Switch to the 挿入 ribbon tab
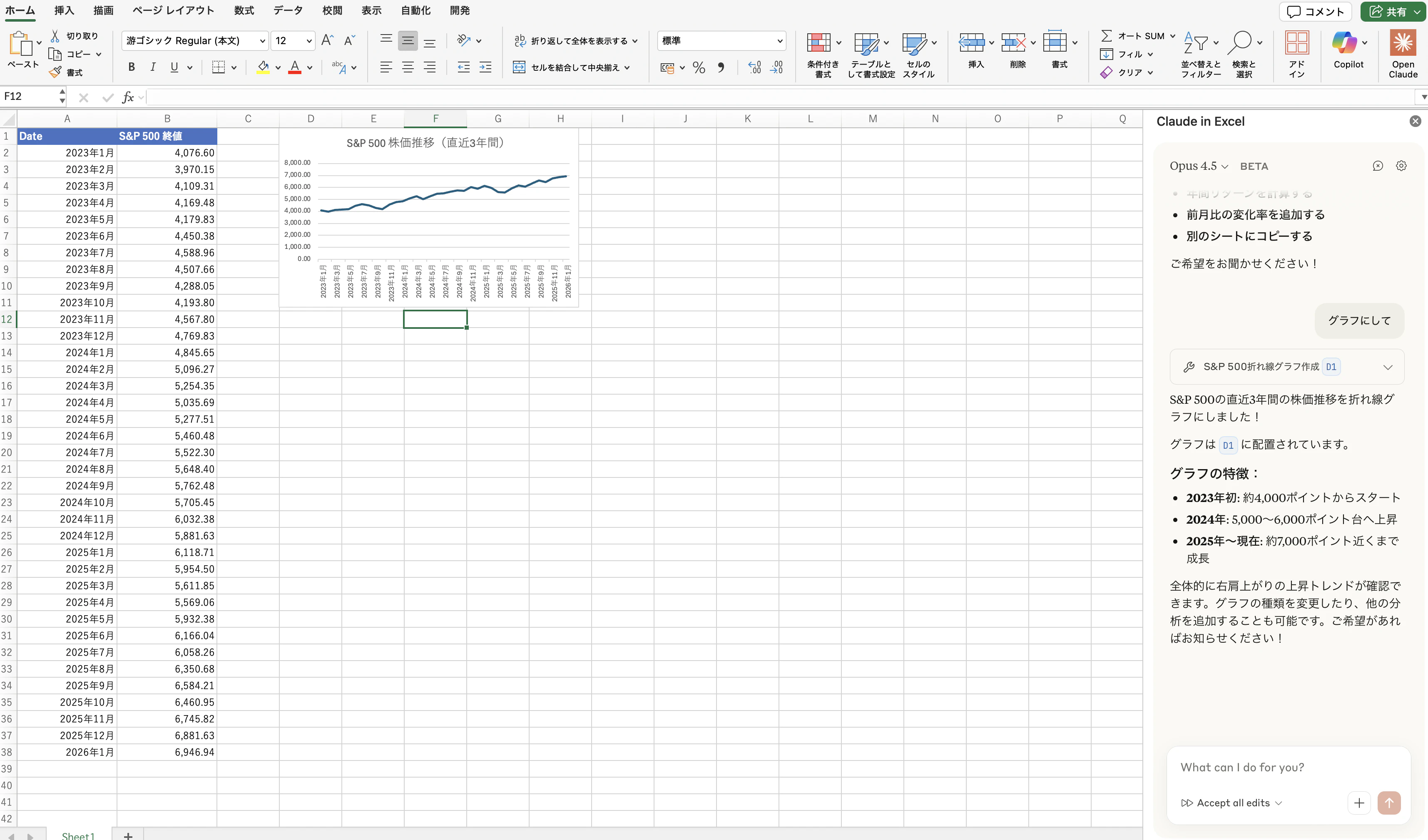 (x=63, y=10)
